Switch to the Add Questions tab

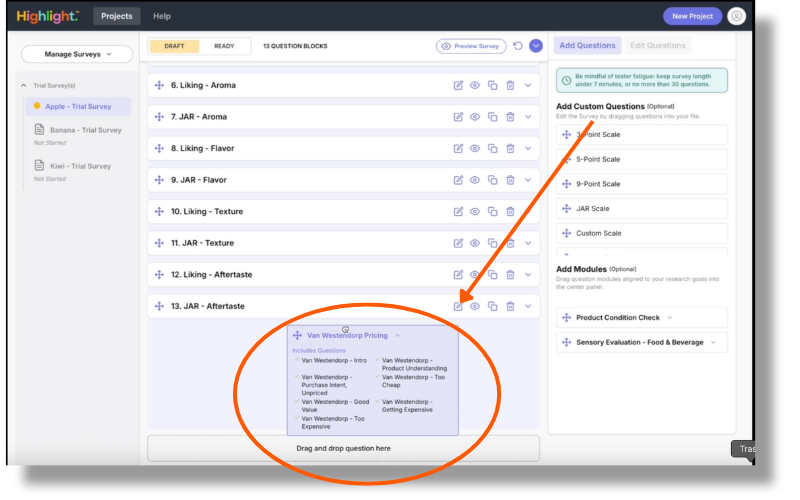pyautogui.click(x=587, y=45)
